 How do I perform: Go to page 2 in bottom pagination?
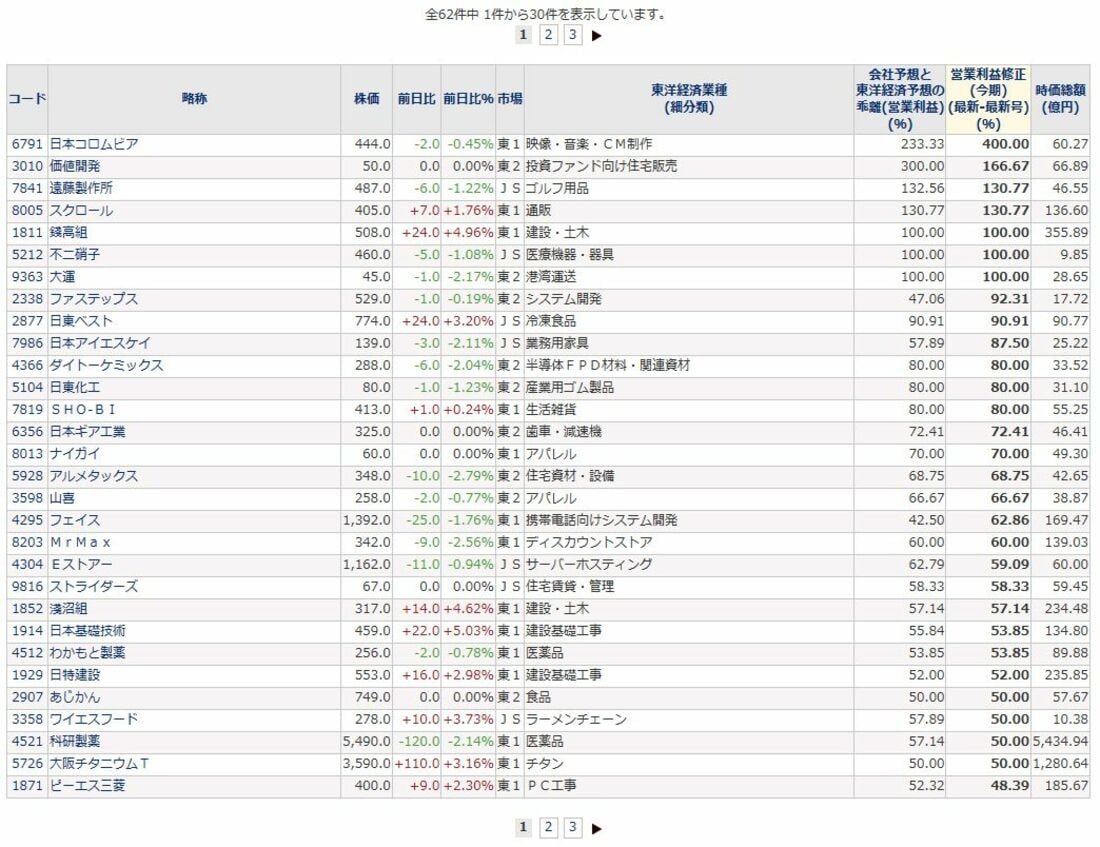coord(548,827)
